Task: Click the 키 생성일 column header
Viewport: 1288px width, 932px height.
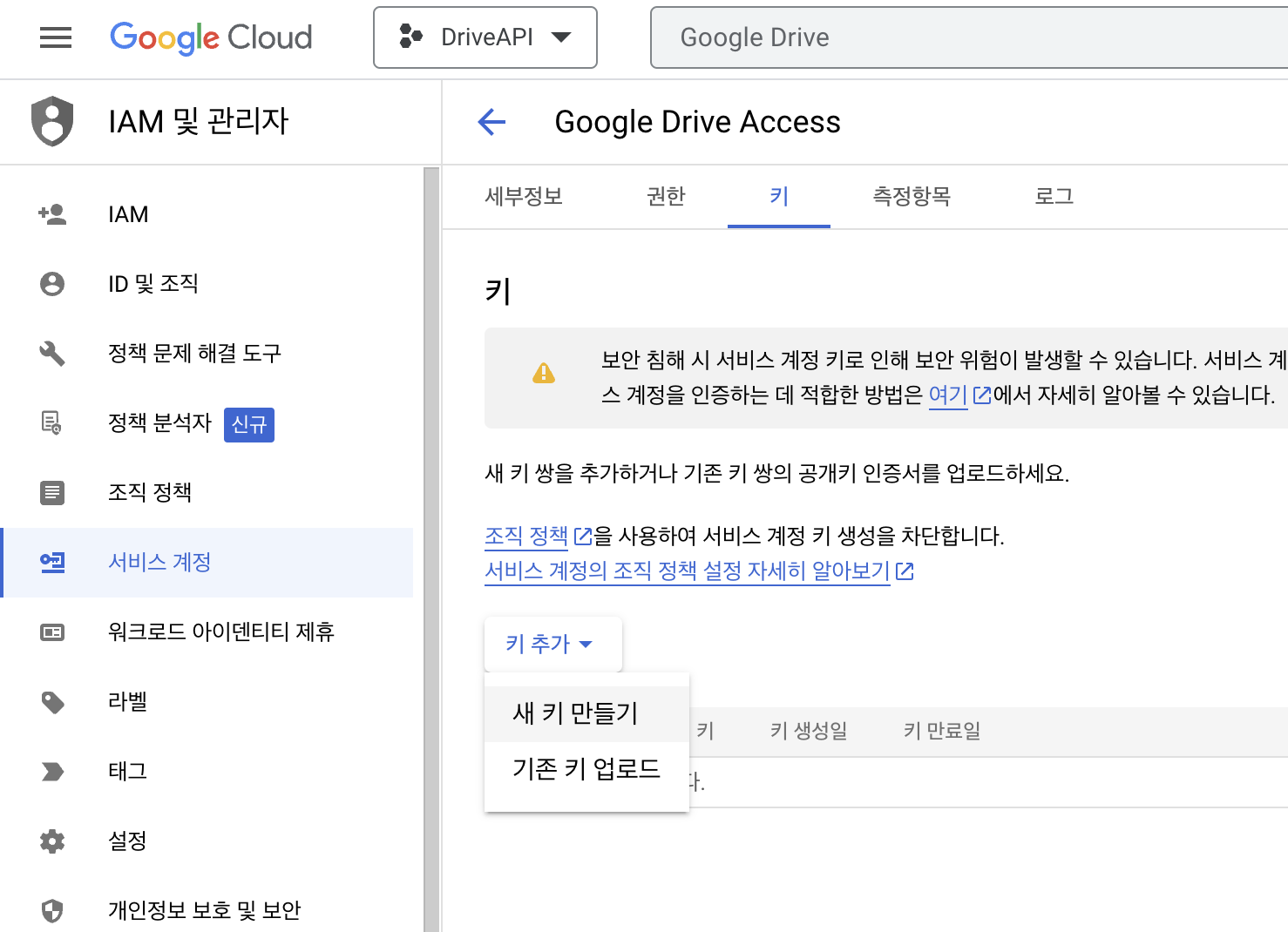Action: tap(809, 731)
